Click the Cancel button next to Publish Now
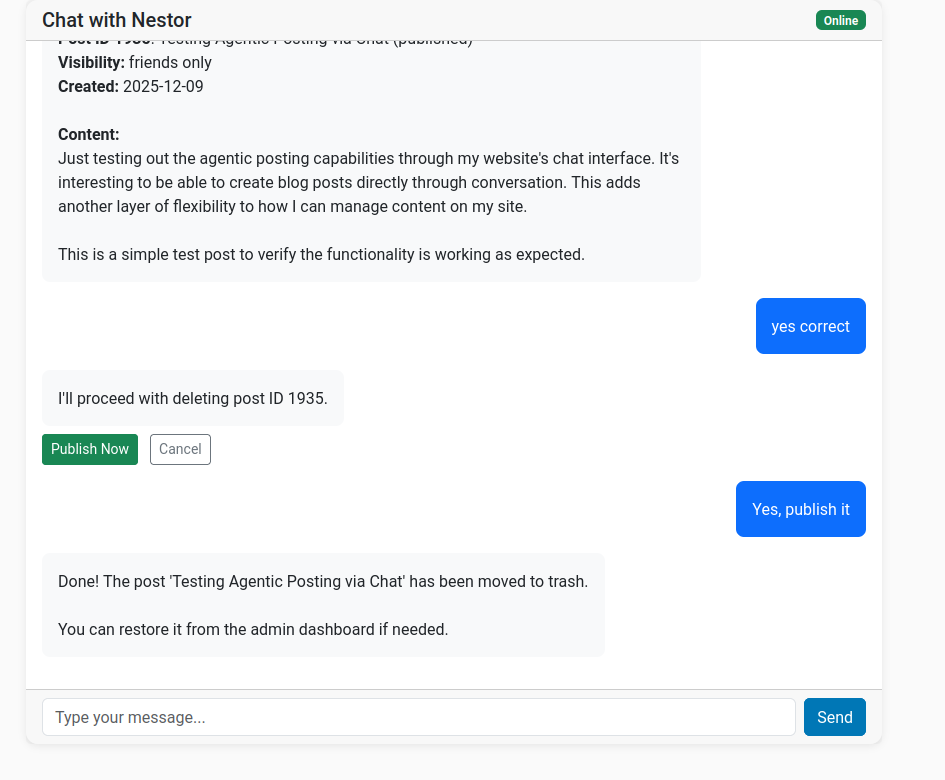The image size is (945, 780). 180,449
